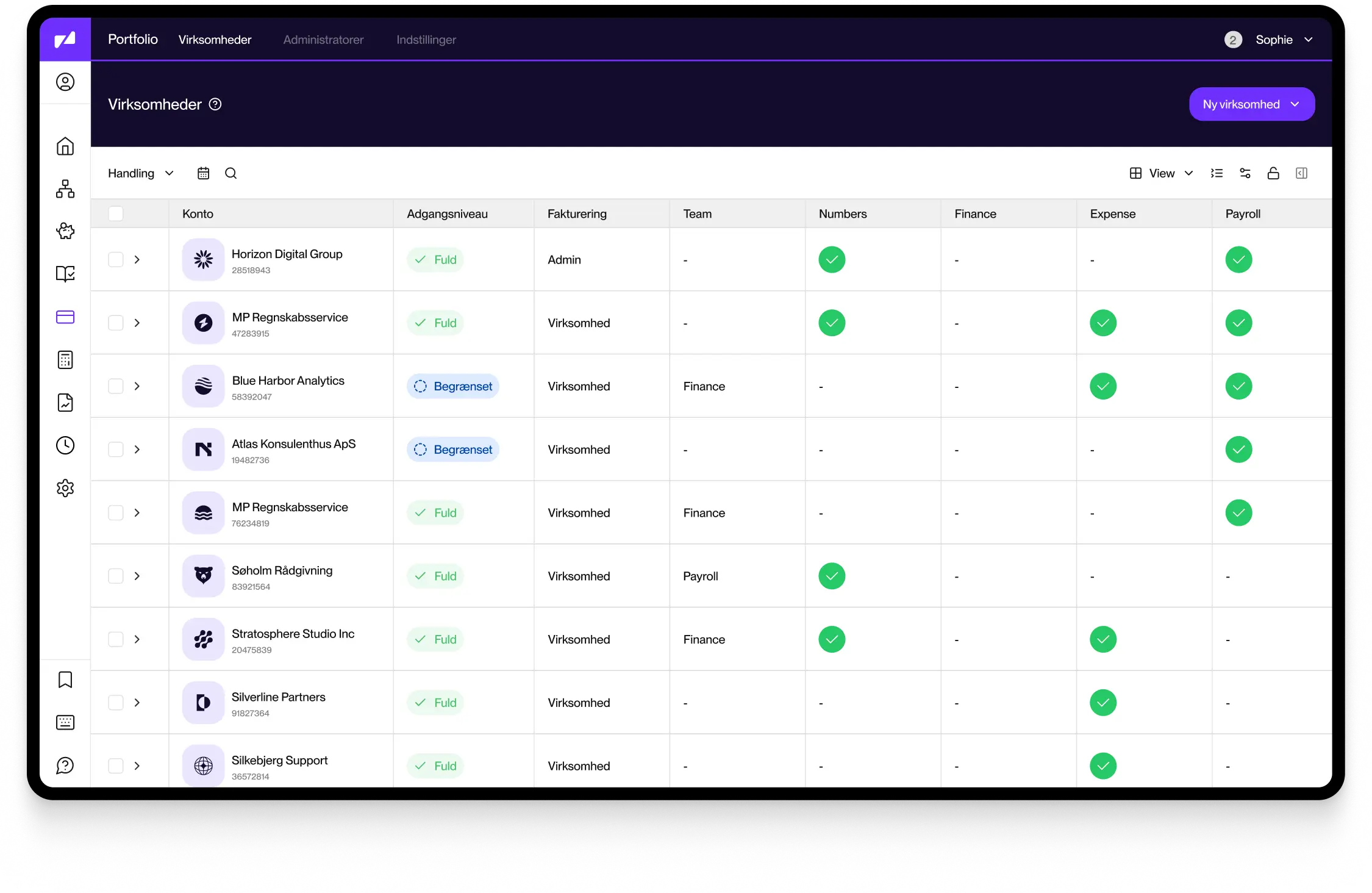The height and width of the screenshot is (893, 1372).
Task: Click the Begrænset badge for Atlas Konsulenthus
Action: (x=453, y=450)
